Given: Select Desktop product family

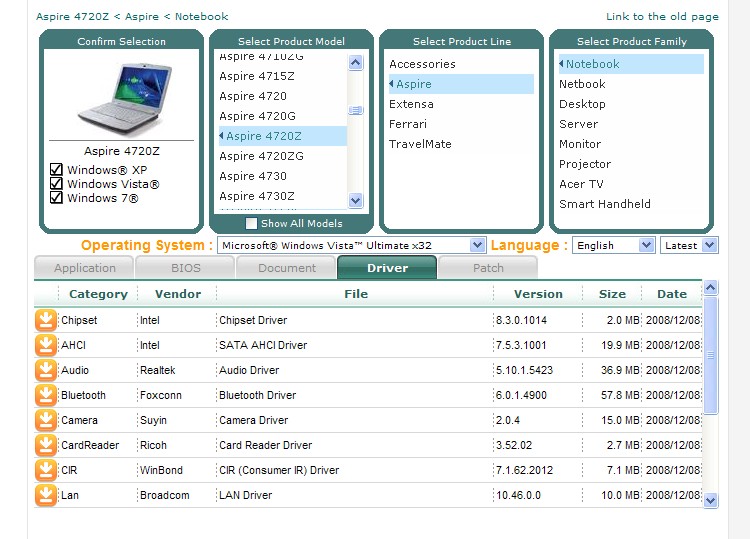Looking at the screenshot, I should 582,104.
